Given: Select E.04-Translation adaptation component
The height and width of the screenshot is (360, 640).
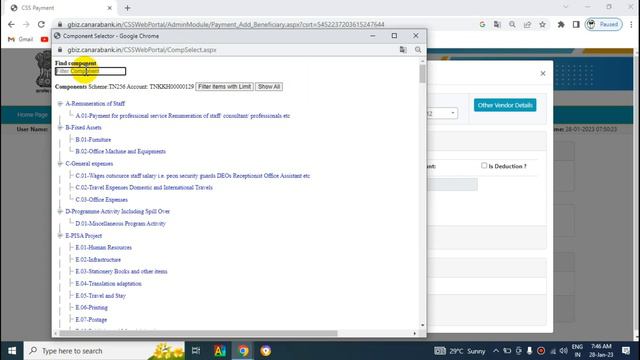Looking at the screenshot, I should (109, 284).
